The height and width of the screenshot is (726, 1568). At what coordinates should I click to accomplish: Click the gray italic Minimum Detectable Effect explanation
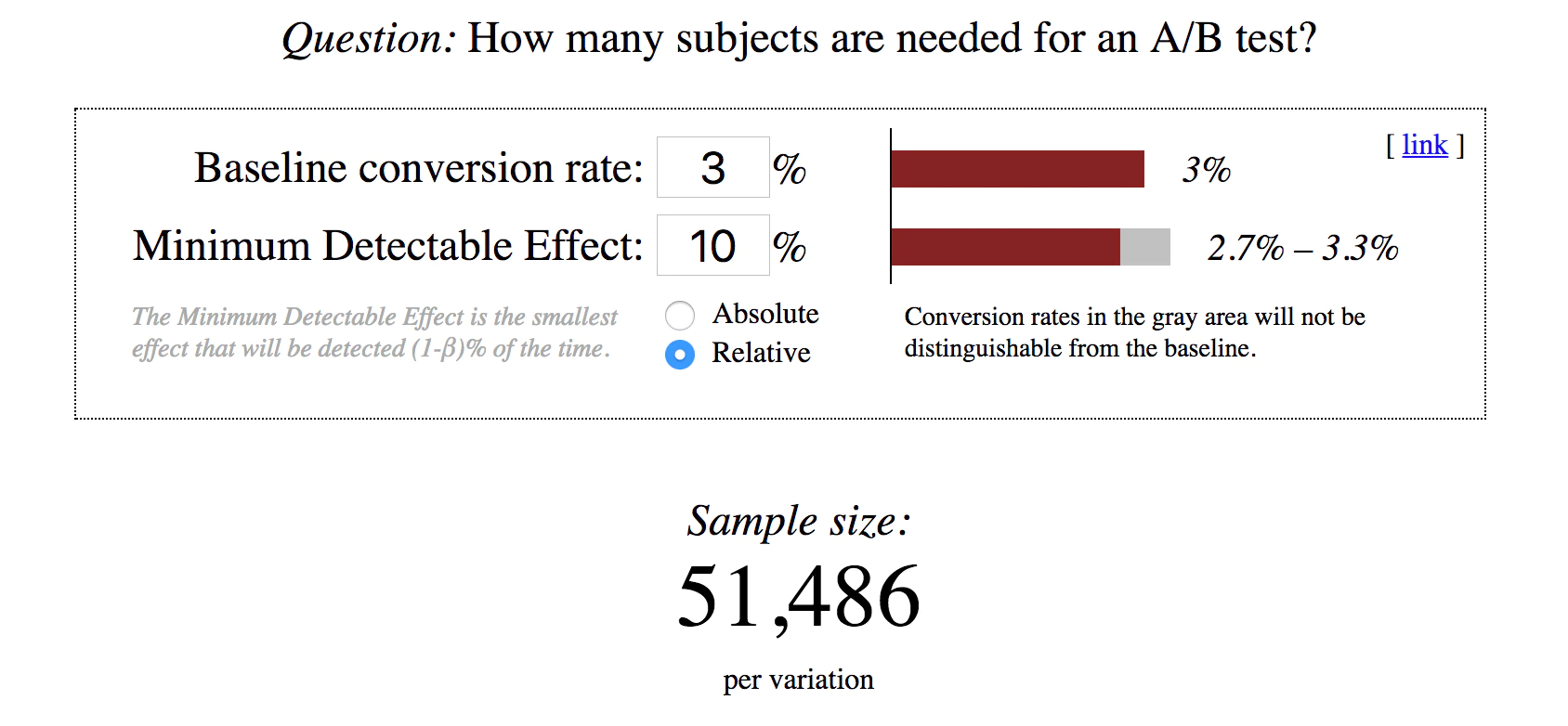(x=373, y=332)
